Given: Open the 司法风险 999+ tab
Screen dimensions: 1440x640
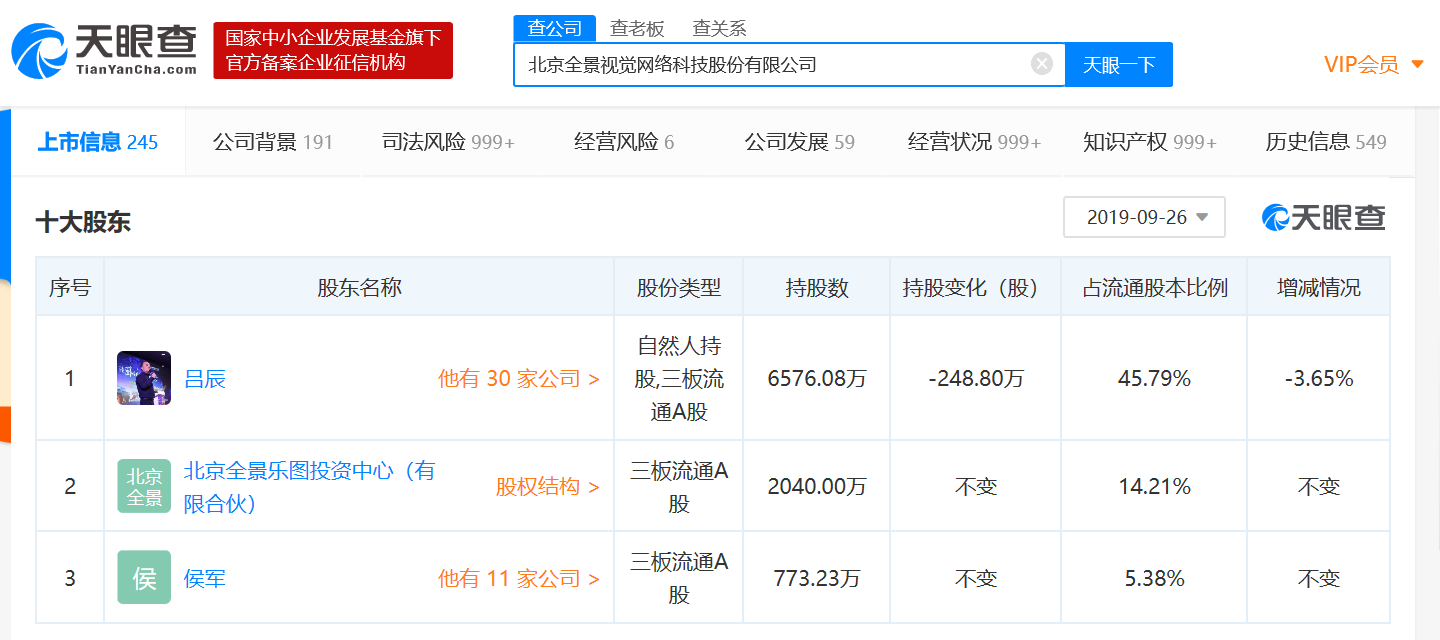Looking at the screenshot, I should [x=448, y=142].
